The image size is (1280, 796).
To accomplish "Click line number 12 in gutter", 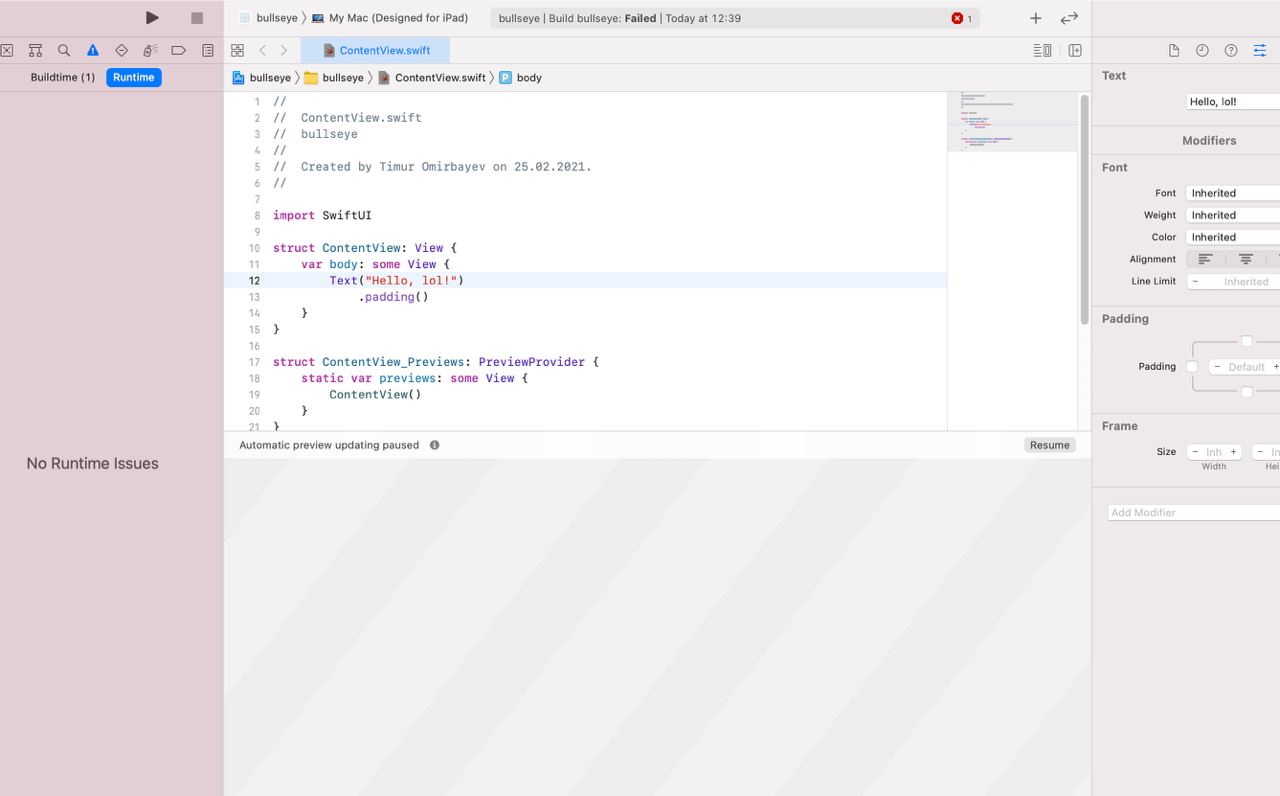I will (x=254, y=281).
